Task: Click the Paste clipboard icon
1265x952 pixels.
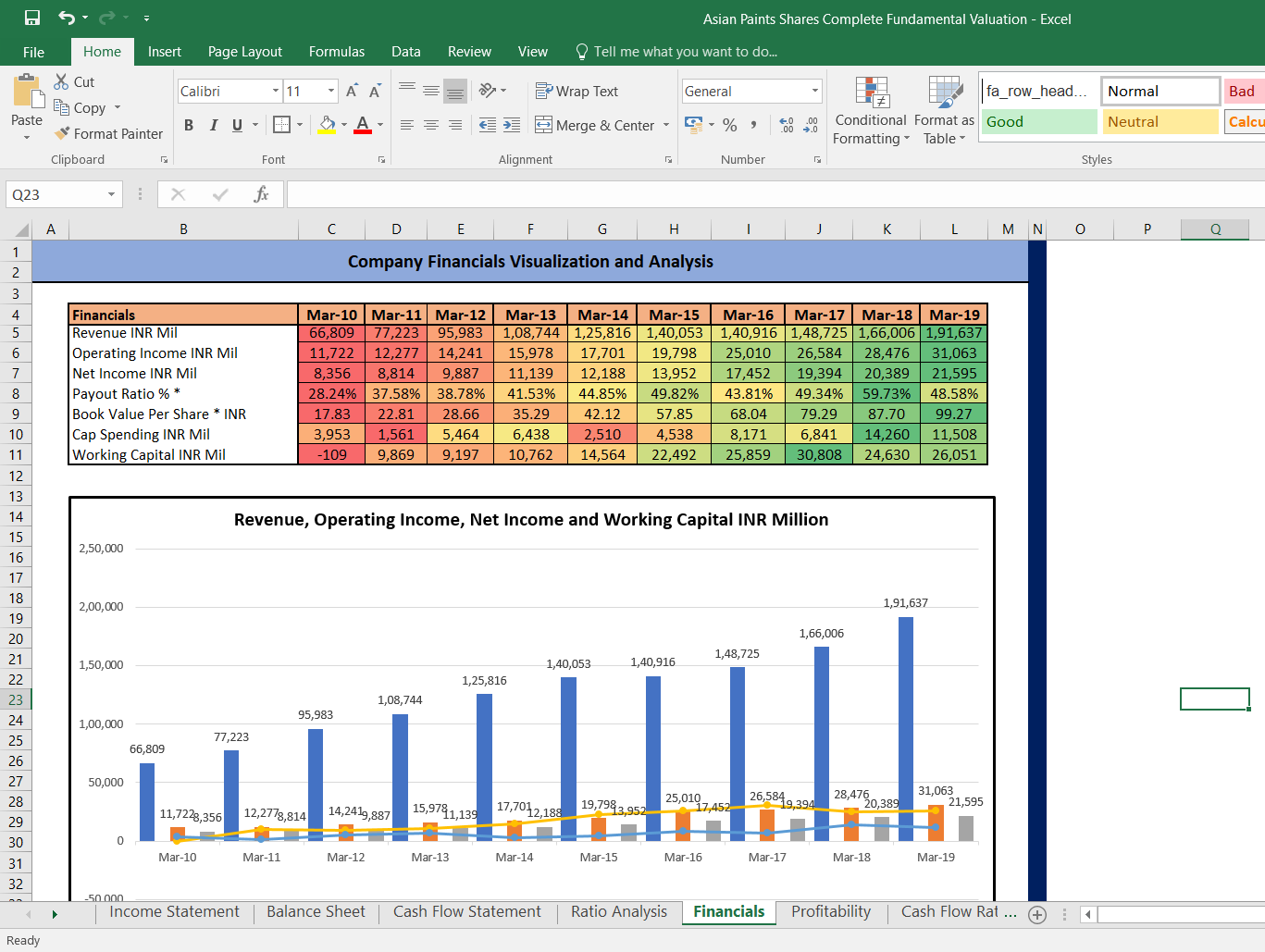Action: click(28, 92)
